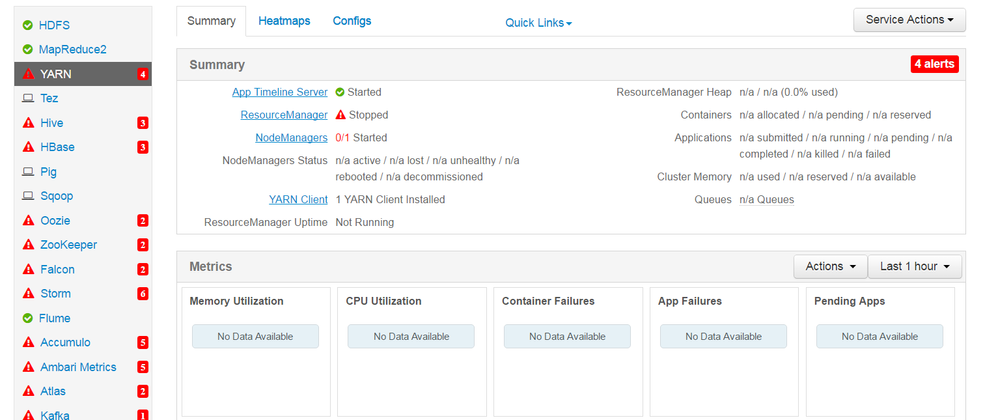Click the red 4 alerts button
The image size is (998, 420).
pyautogui.click(x=934, y=64)
